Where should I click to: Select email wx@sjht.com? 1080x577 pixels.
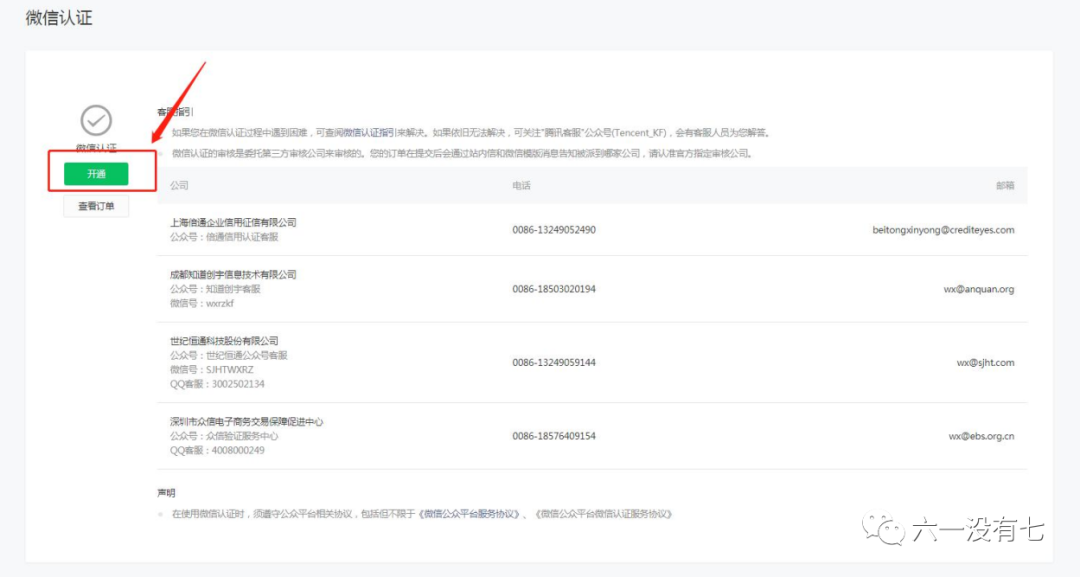(x=985, y=363)
